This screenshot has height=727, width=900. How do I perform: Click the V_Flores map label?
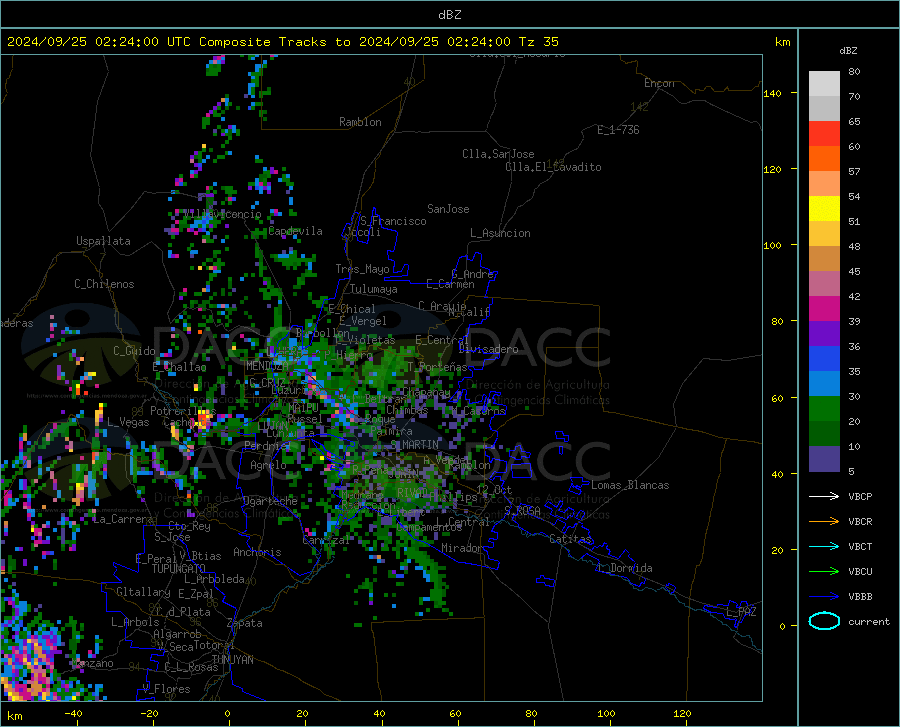pos(166,689)
